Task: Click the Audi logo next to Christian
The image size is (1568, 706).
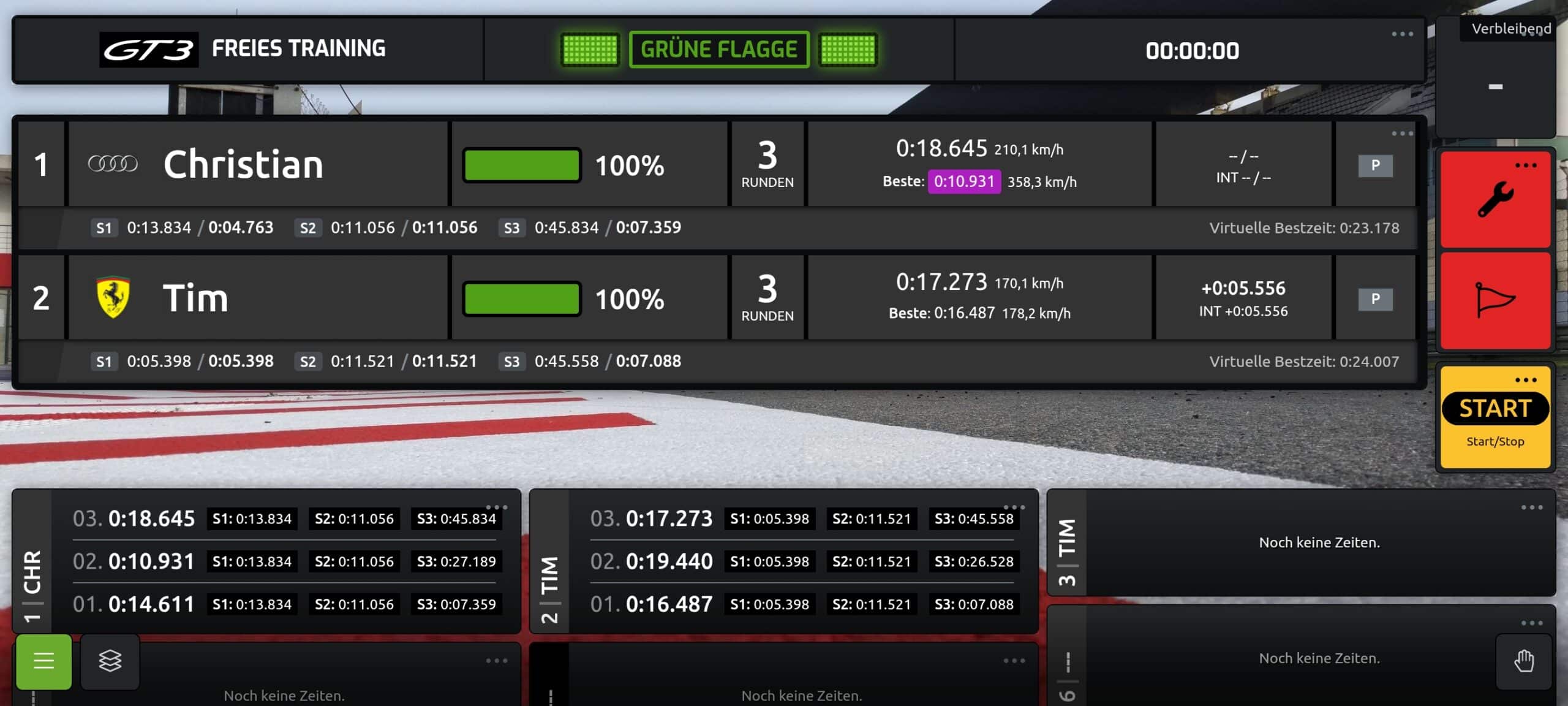Action: [113, 164]
